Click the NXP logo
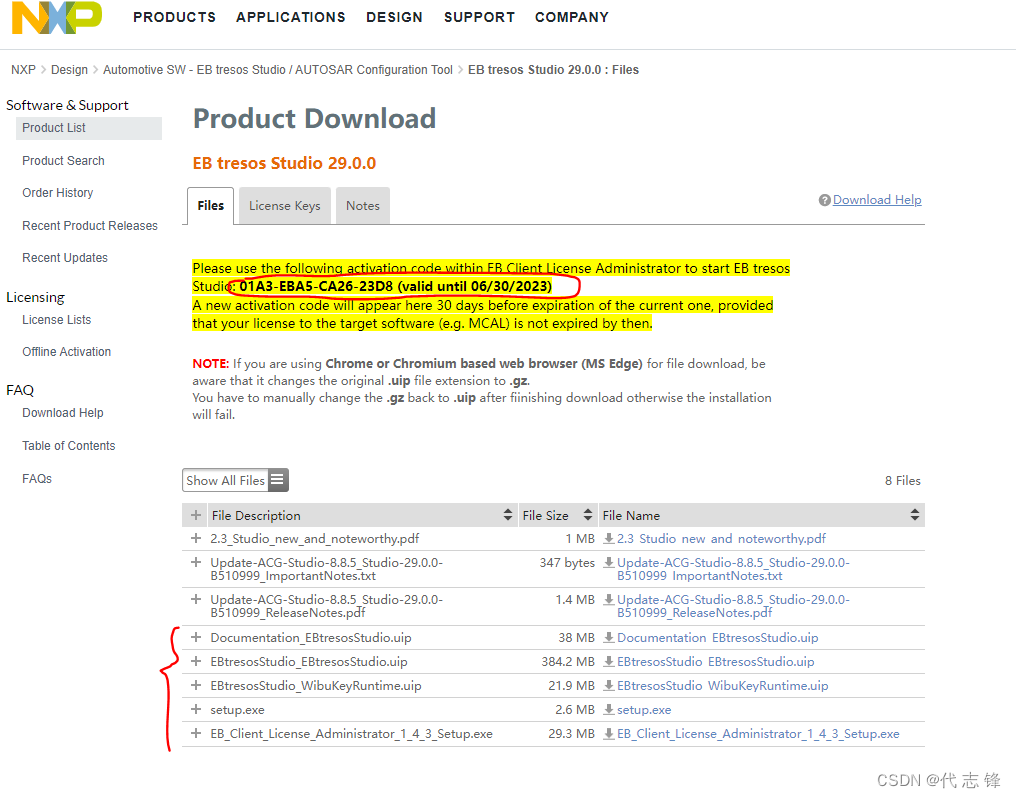Screen dimensions: 1016x798 57,17
